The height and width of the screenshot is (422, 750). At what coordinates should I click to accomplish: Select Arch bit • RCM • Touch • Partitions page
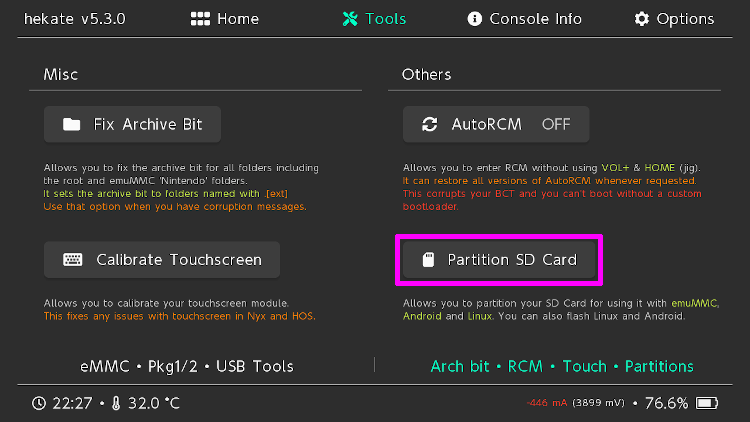(561, 366)
